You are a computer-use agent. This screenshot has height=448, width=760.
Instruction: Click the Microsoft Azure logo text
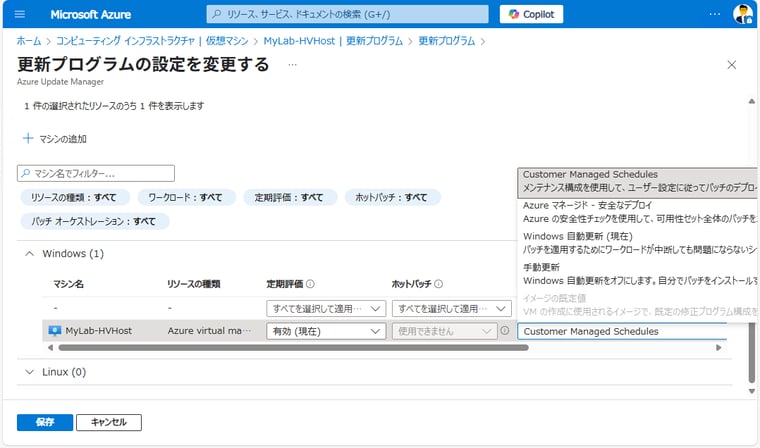point(91,15)
